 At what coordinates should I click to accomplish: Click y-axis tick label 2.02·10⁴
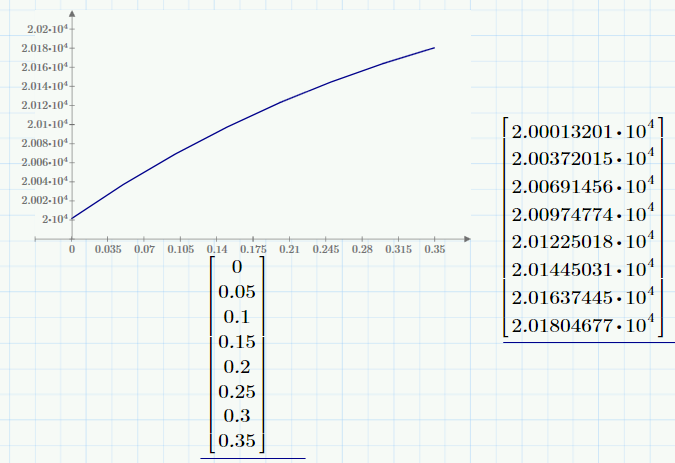[x=47, y=29]
